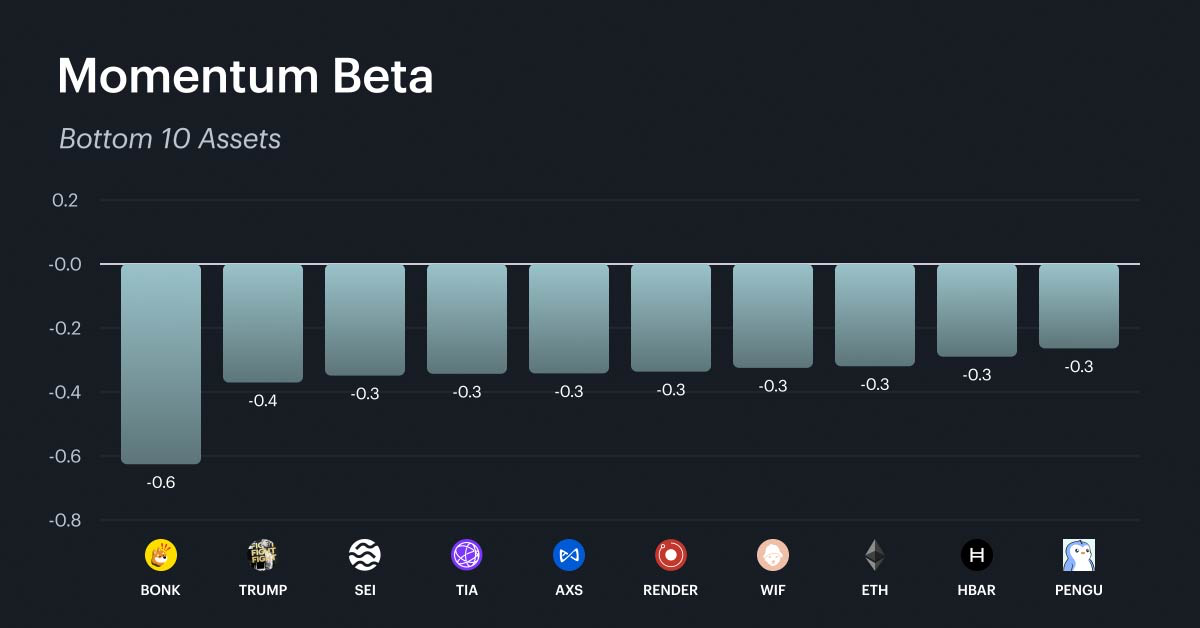Viewport: 1200px width, 628px height.
Task: Click the RENDER text label
Action: [671, 590]
